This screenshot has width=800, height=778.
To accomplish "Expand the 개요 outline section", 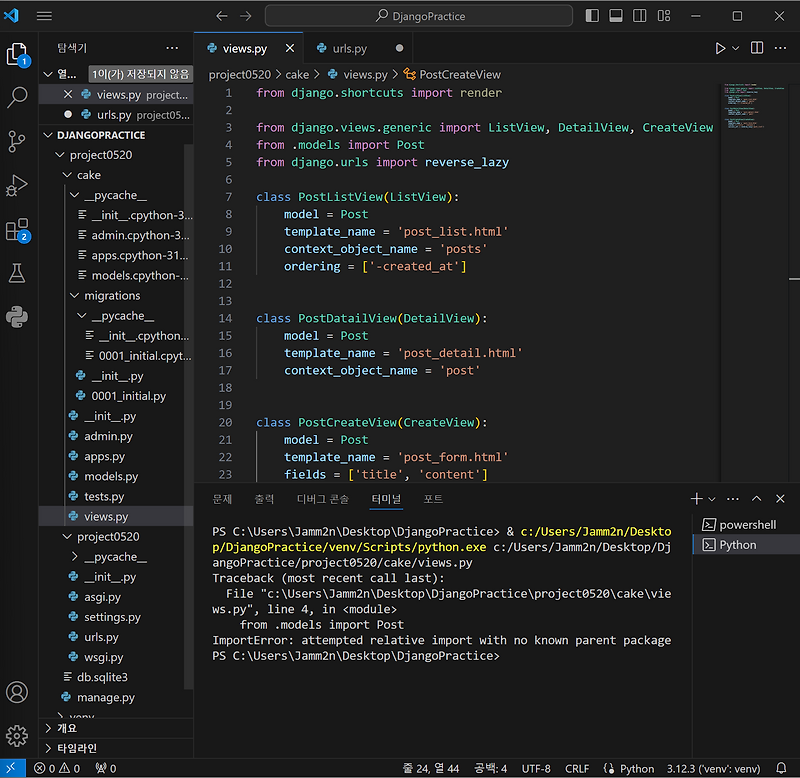I will tap(116, 728).
